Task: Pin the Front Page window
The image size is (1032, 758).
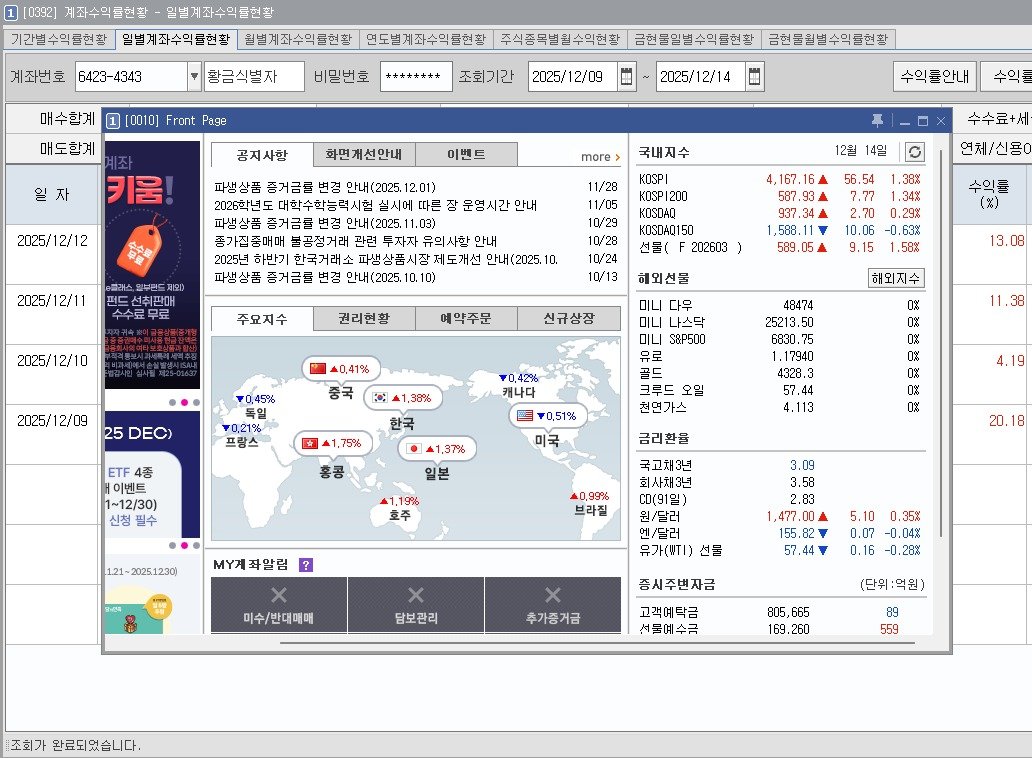Action: click(877, 120)
